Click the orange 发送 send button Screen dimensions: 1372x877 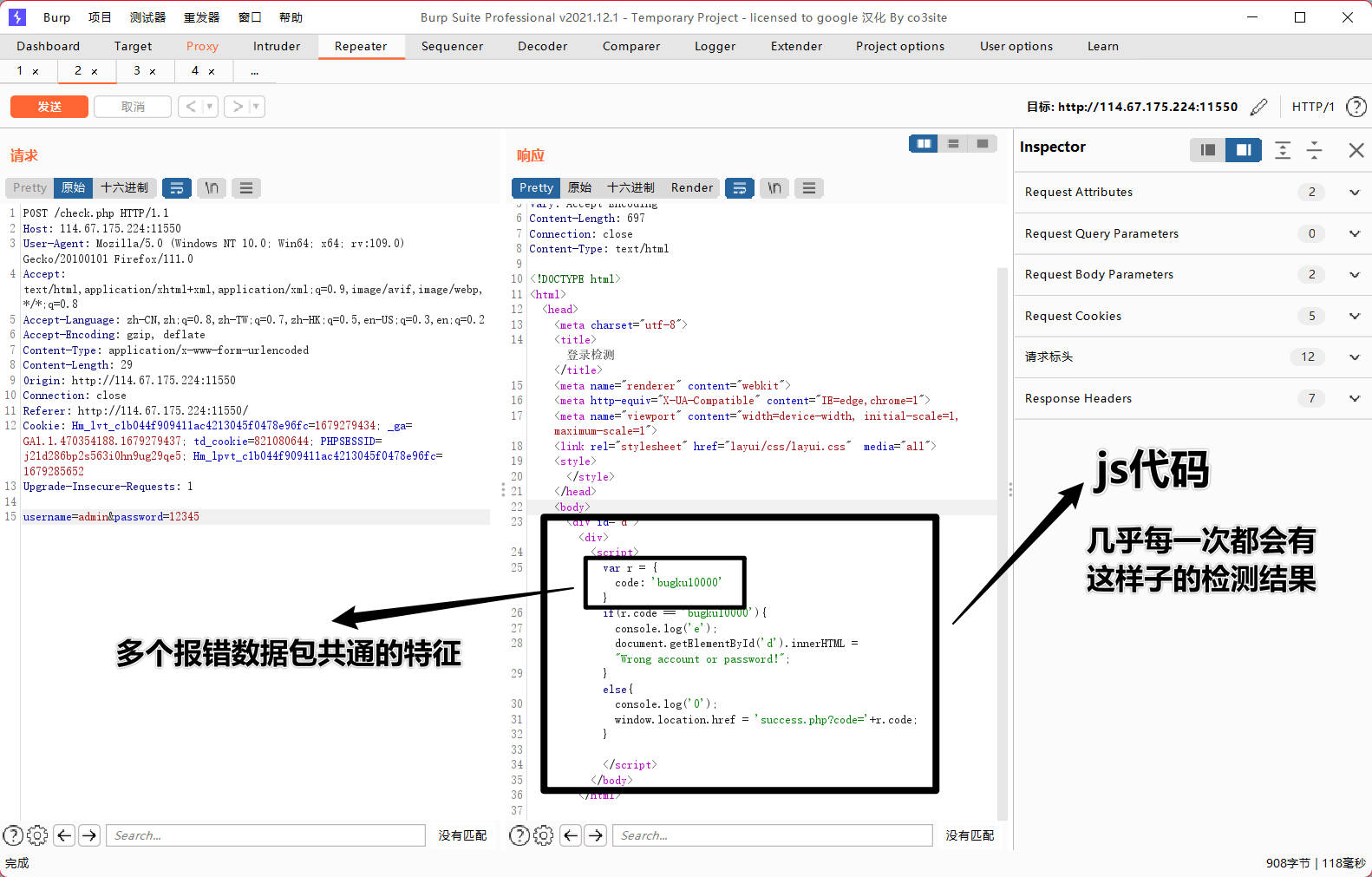click(49, 107)
